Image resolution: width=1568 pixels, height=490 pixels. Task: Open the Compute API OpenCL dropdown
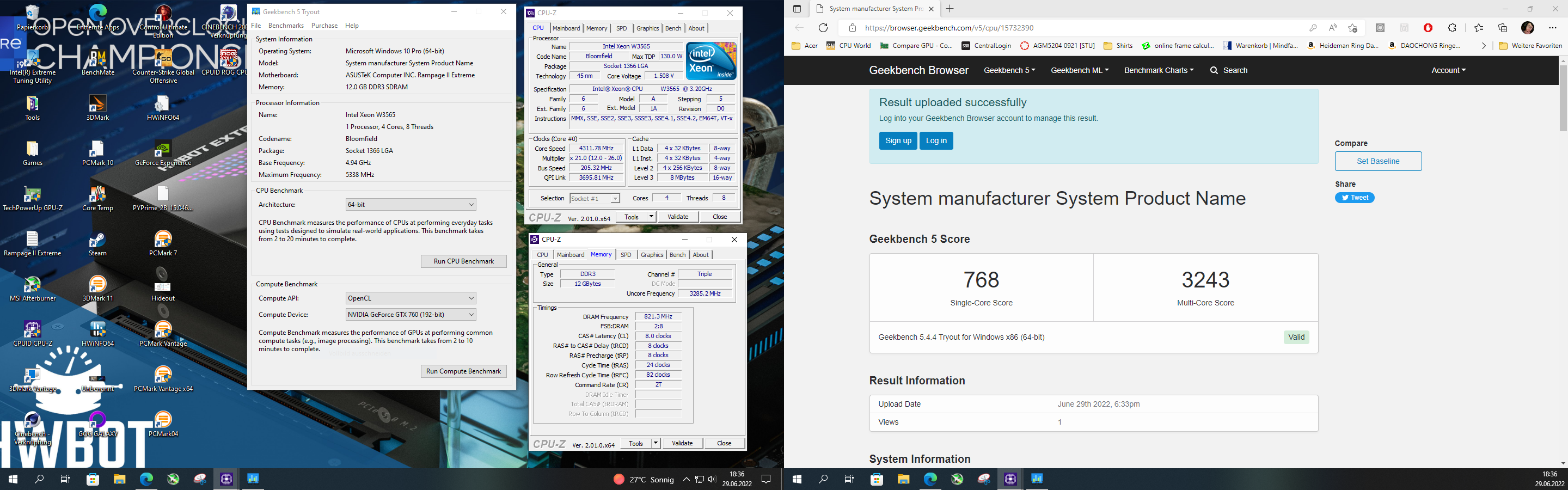[411, 298]
